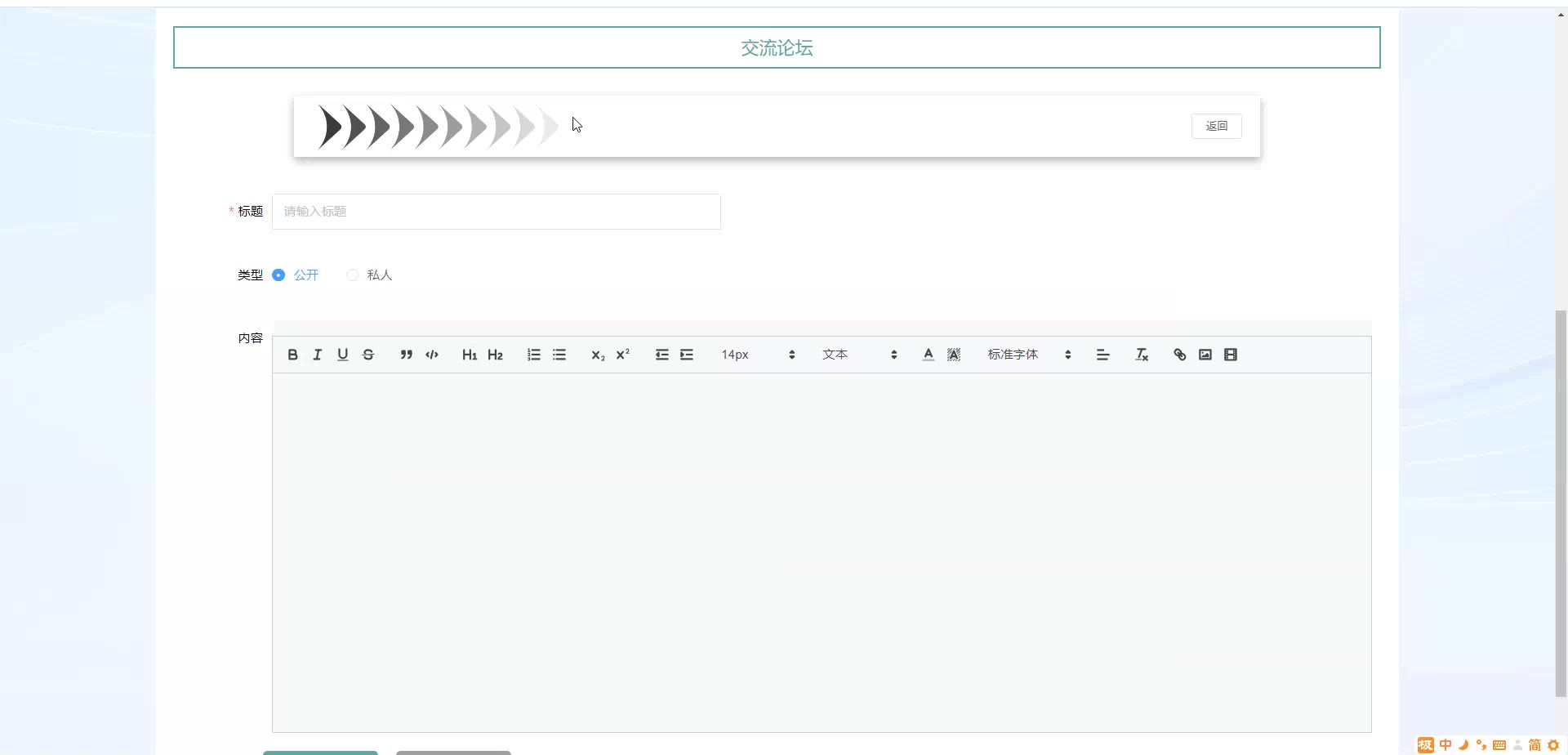Switch IME Chinese/English mode 中
1568x755 pixels.
coord(1445,745)
